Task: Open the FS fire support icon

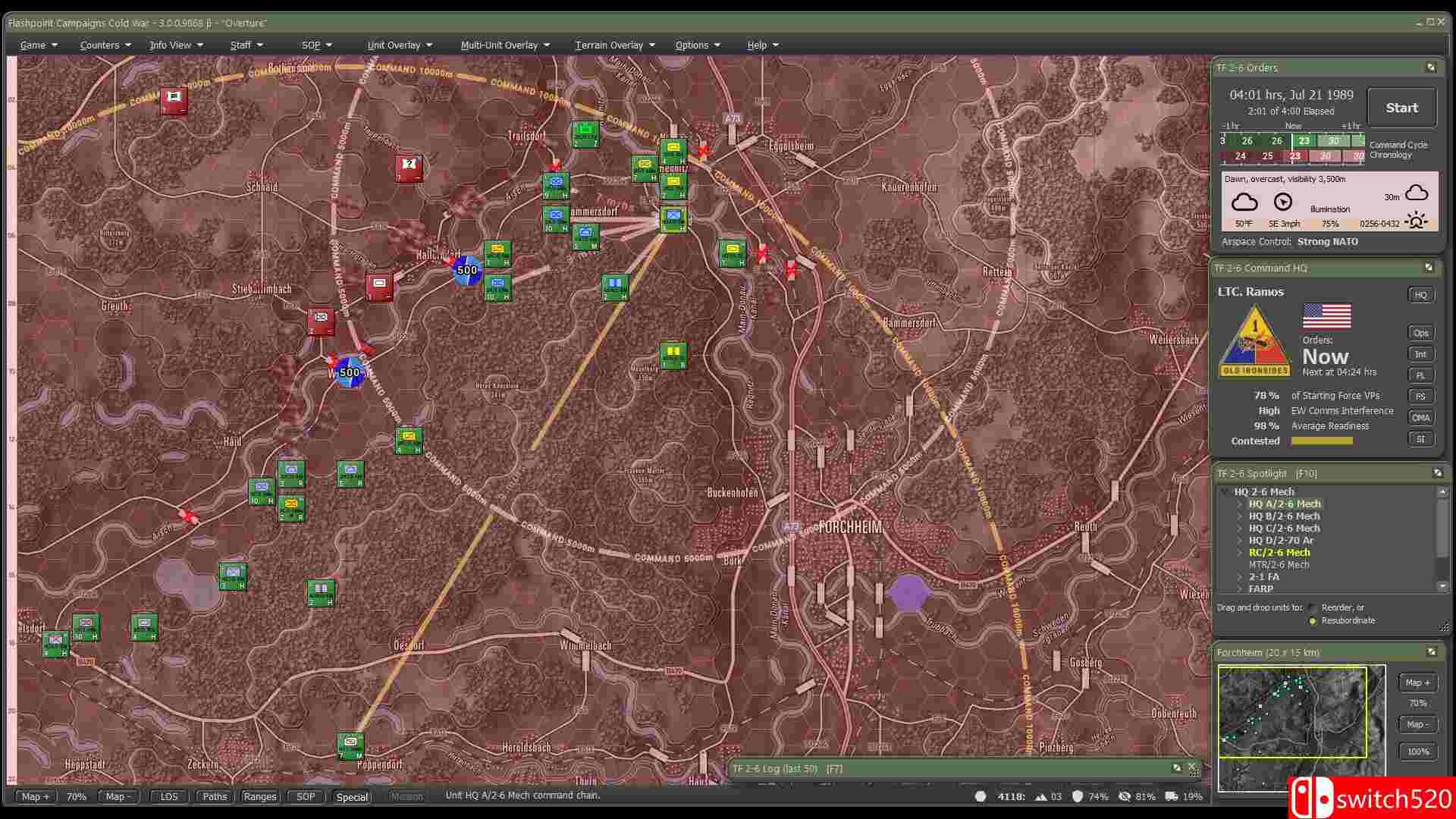Action: [x=1420, y=396]
